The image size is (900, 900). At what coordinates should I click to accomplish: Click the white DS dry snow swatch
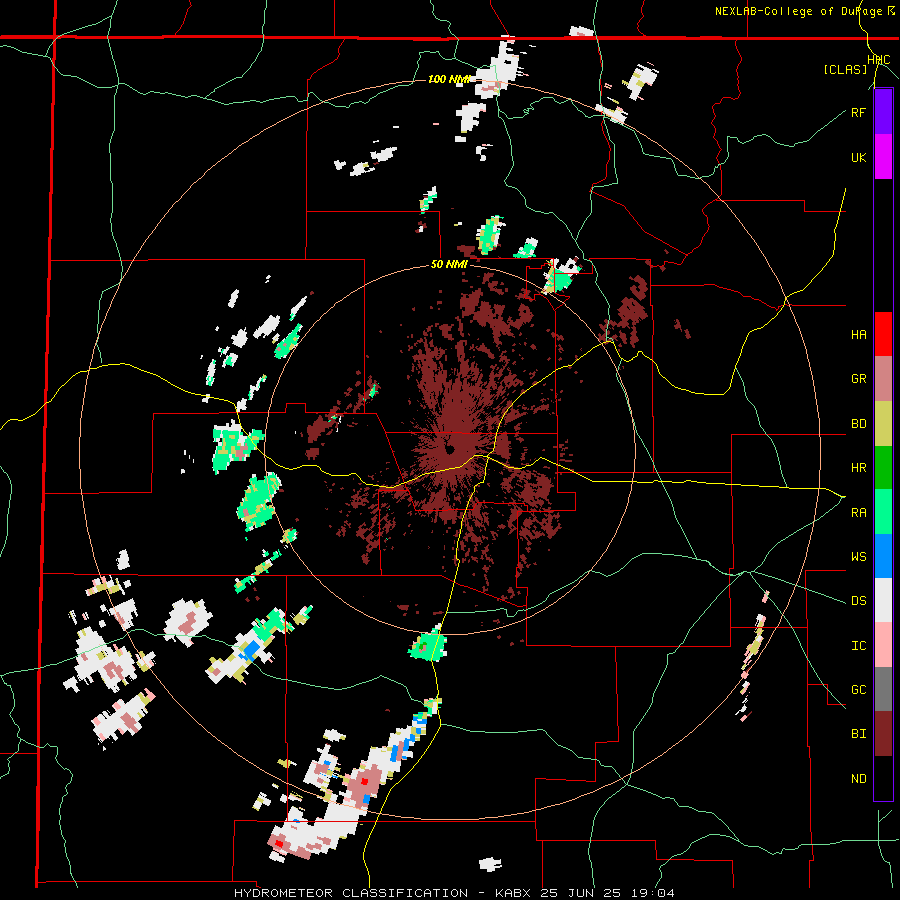tap(883, 600)
